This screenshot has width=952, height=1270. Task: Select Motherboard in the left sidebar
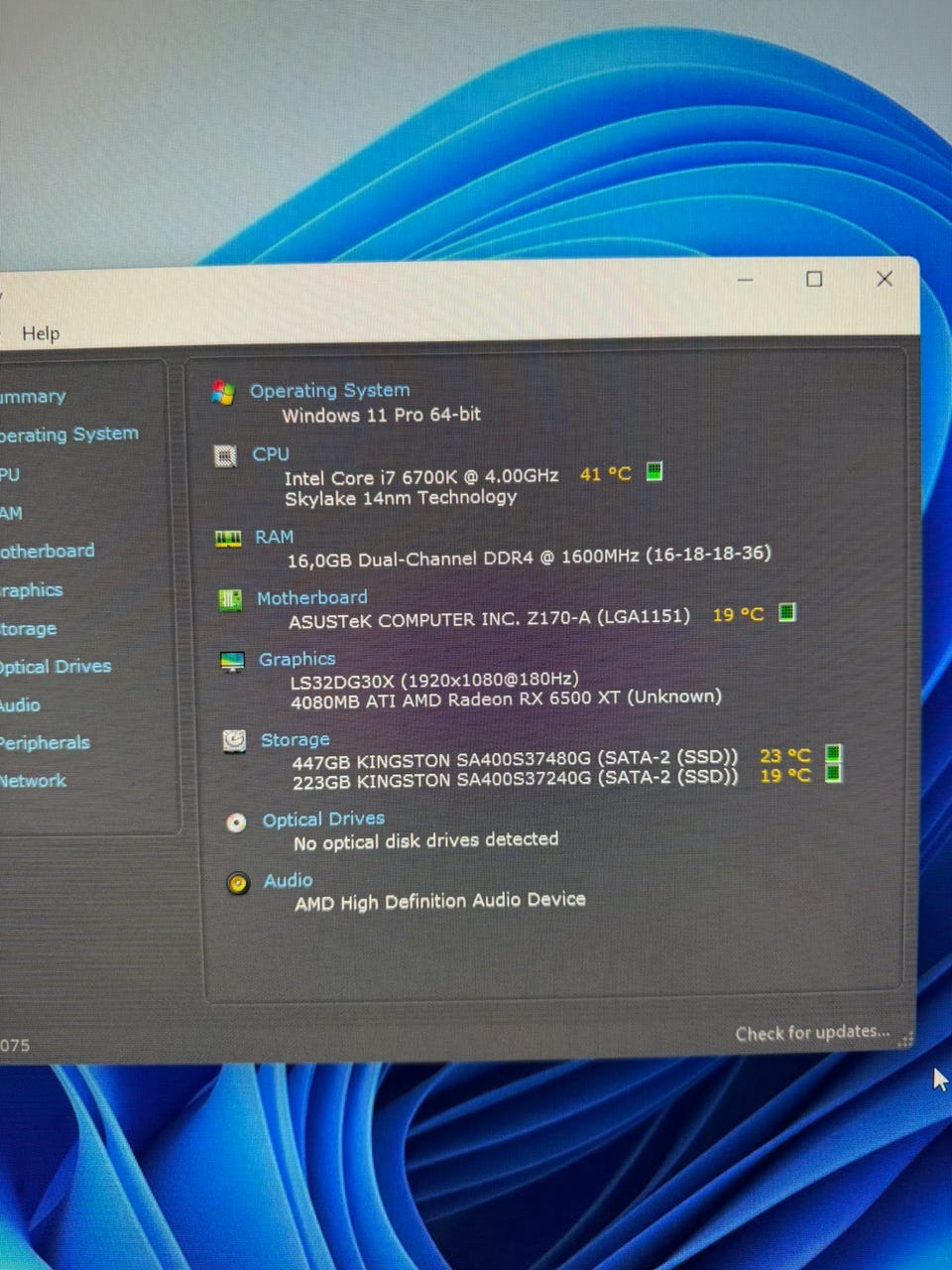coord(47,551)
